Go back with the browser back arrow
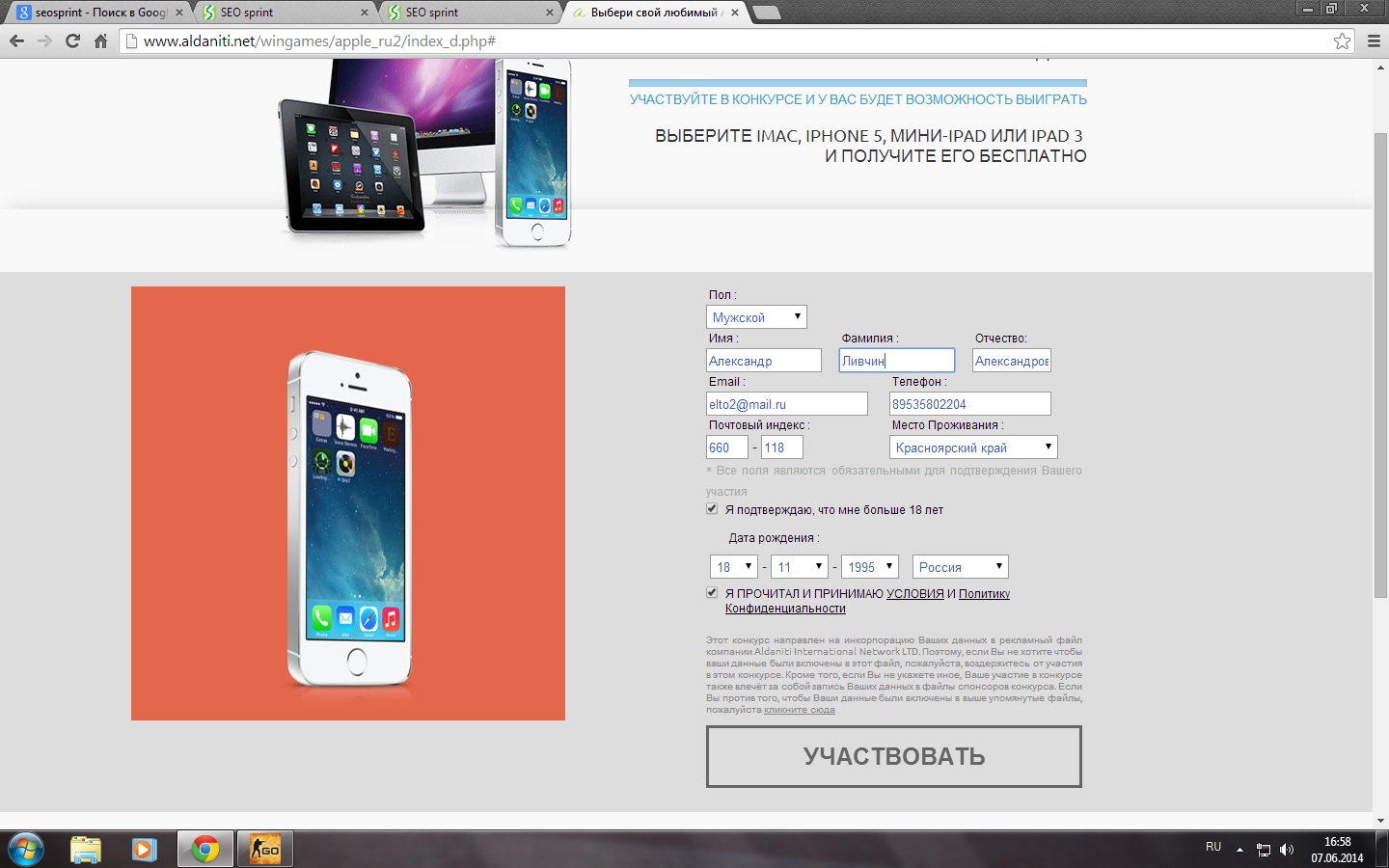The width and height of the screenshot is (1389, 868). [16, 41]
